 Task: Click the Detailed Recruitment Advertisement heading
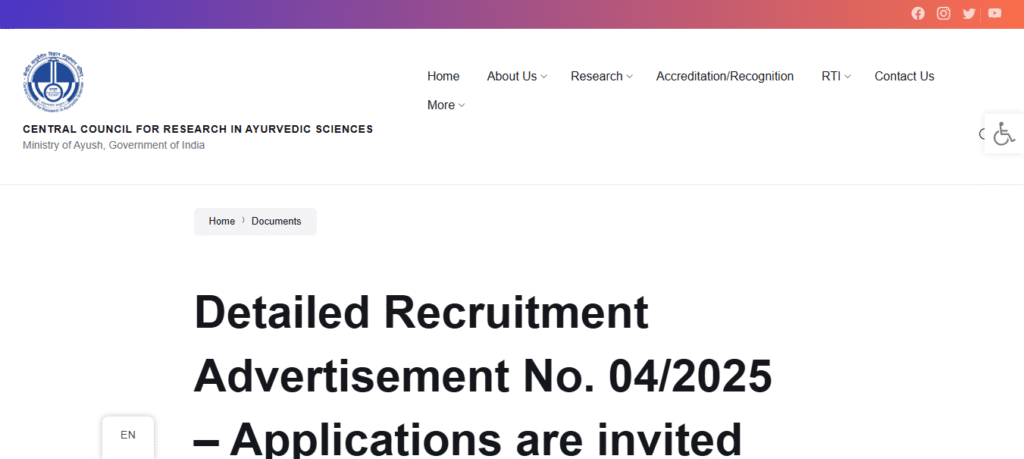[482, 376]
